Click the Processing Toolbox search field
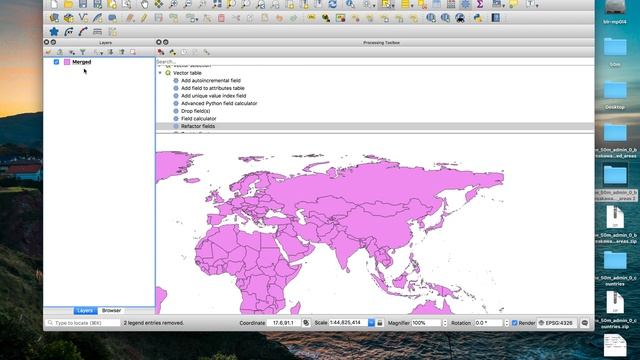Screen dimensions: 640x360 (x=375, y=62)
